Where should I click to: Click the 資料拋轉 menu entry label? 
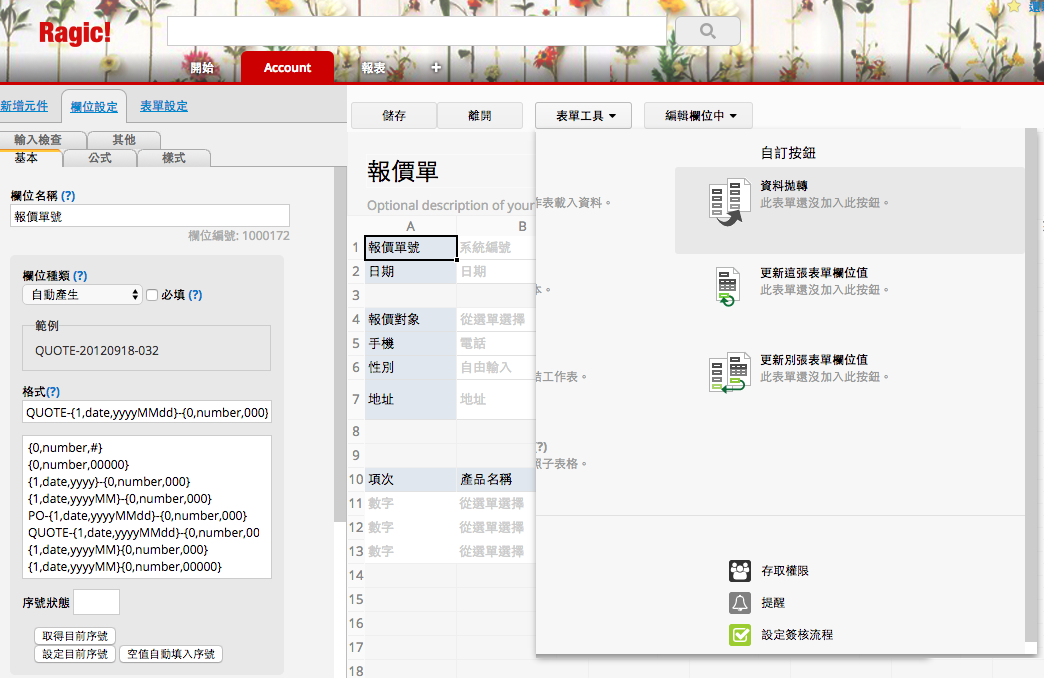pos(784,186)
